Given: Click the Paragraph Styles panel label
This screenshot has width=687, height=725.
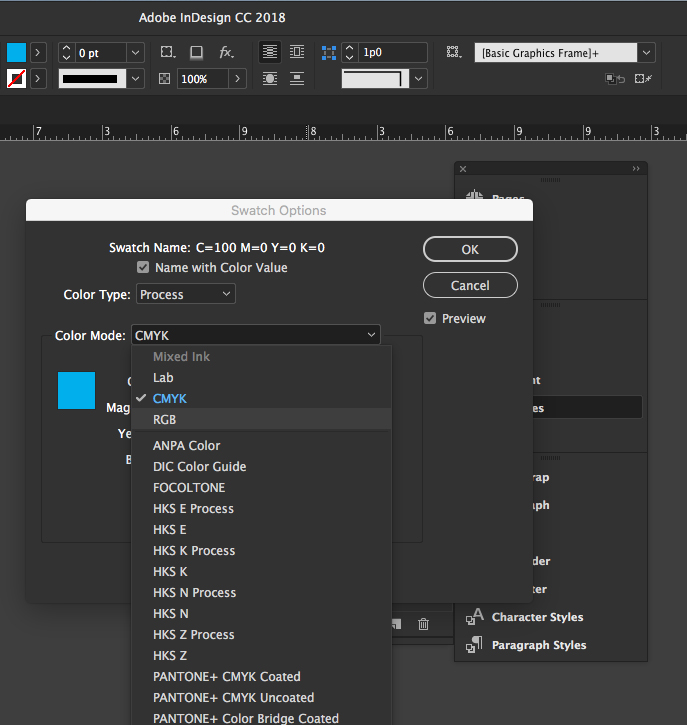Looking at the screenshot, I should 539,645.
